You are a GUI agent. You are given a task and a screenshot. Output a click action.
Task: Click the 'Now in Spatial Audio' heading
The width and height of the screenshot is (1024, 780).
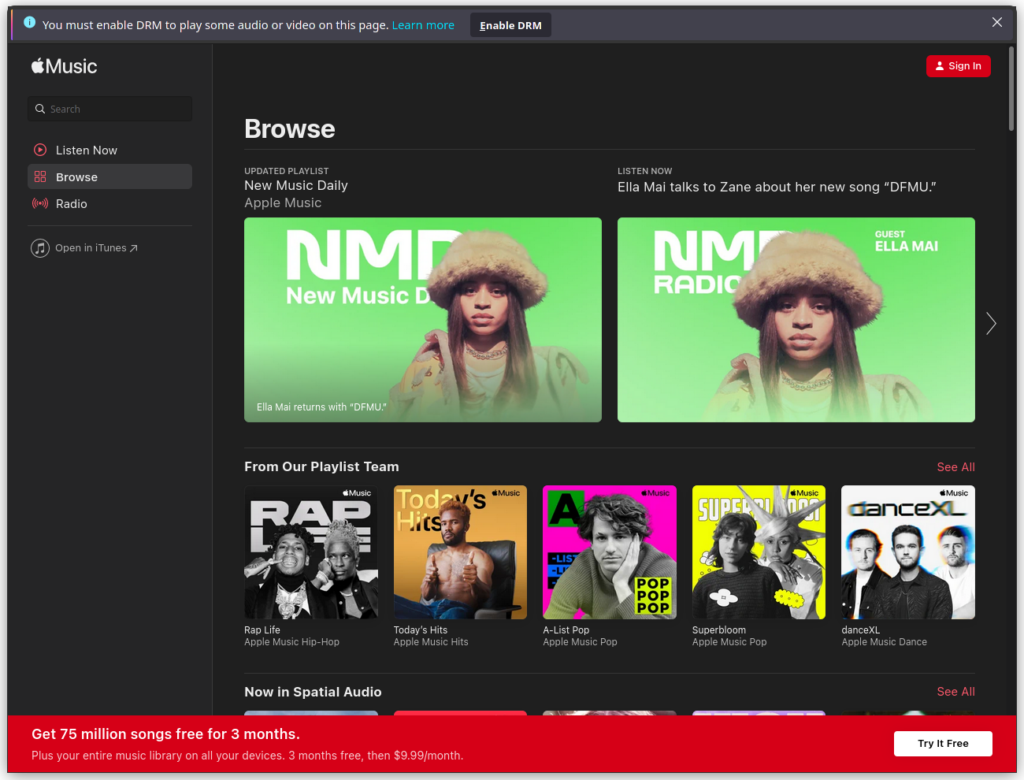point(313,692)
